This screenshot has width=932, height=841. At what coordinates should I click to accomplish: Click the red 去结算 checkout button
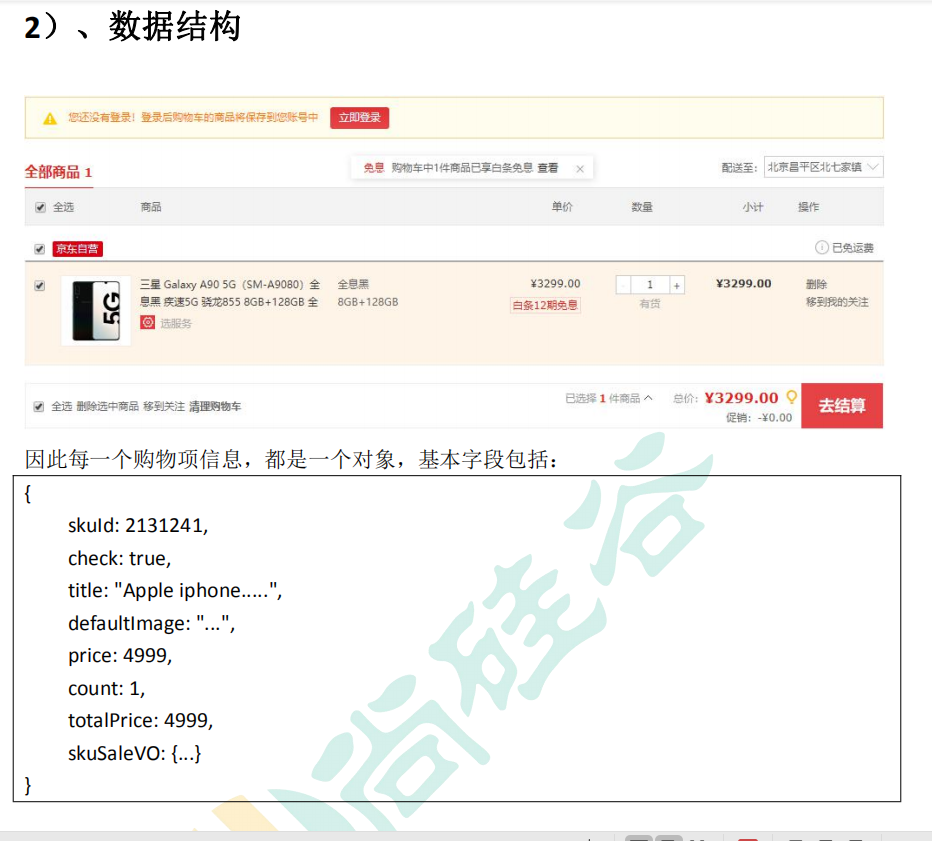(x=842, y=405)
